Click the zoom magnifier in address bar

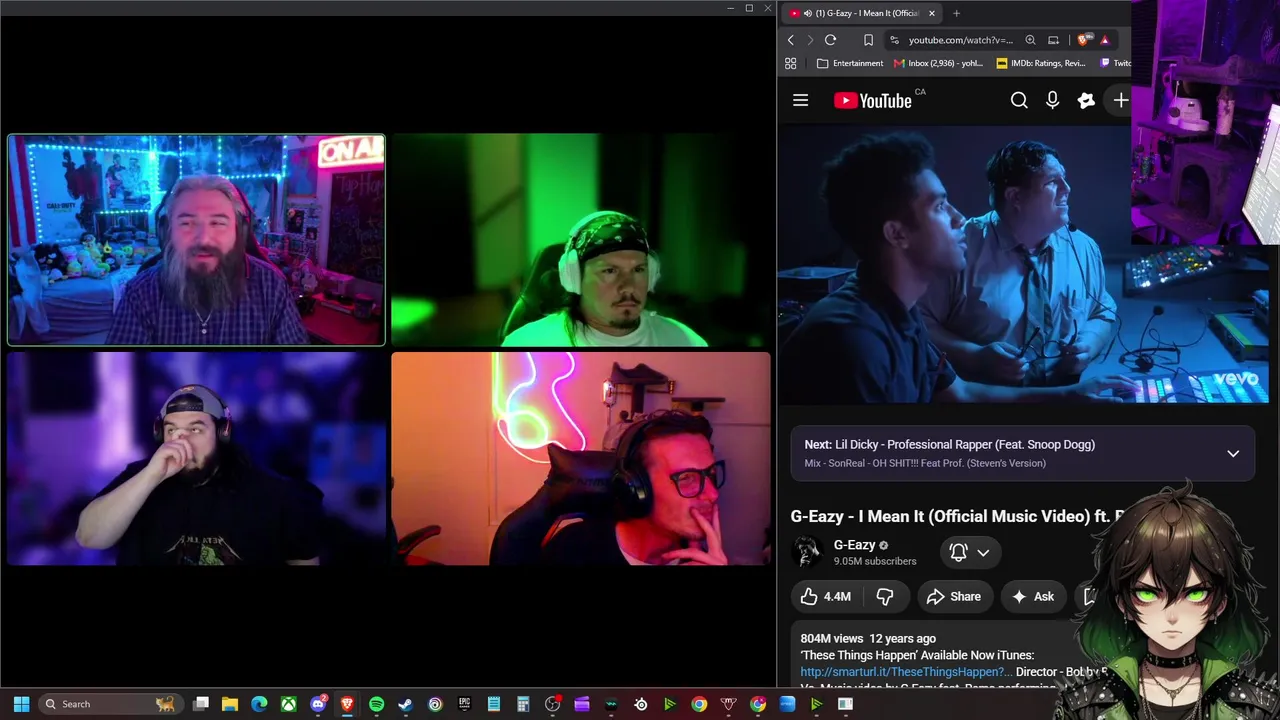[x=1030, y=40]
